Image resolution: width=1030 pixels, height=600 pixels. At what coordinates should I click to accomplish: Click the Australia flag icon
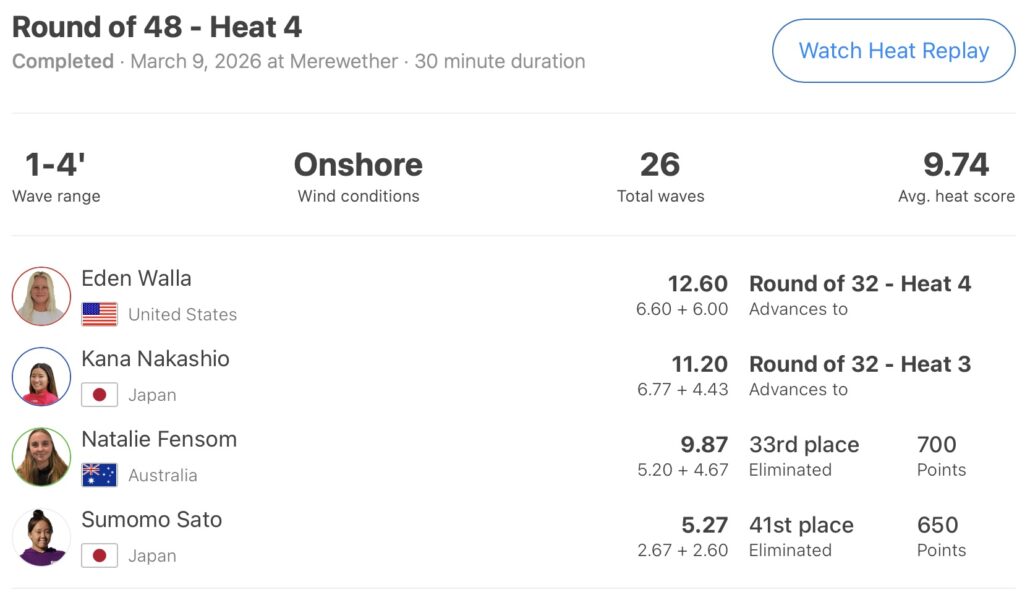click(99, 475)
